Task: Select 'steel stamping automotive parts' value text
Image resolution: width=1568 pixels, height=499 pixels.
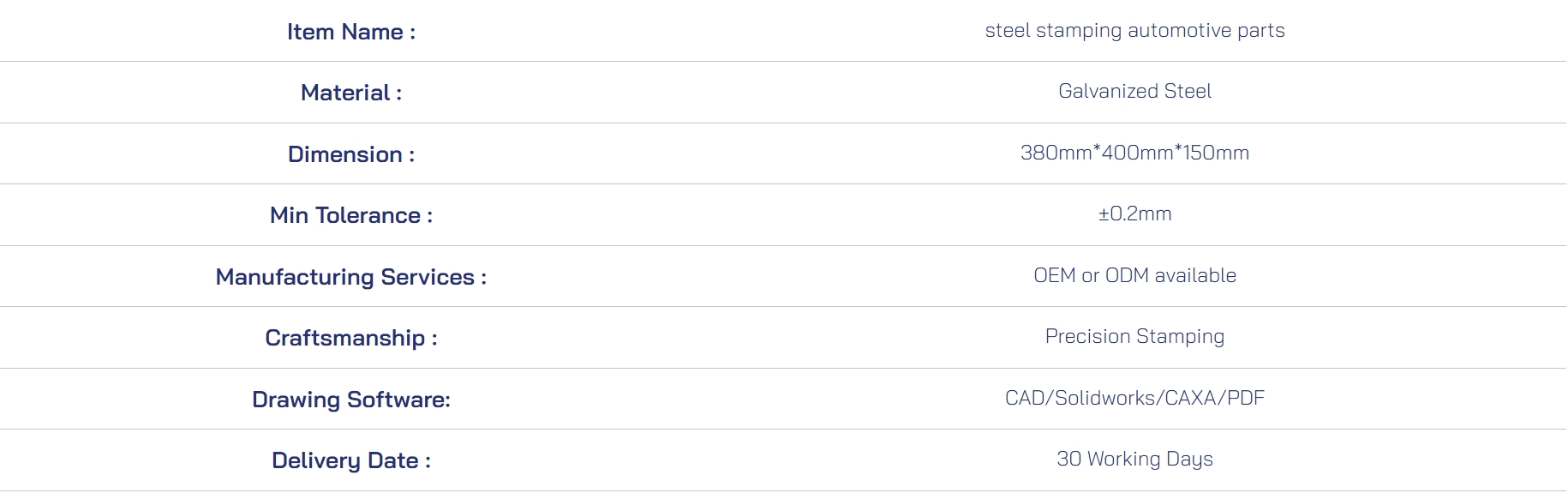Action: [x=1134, y=31]
